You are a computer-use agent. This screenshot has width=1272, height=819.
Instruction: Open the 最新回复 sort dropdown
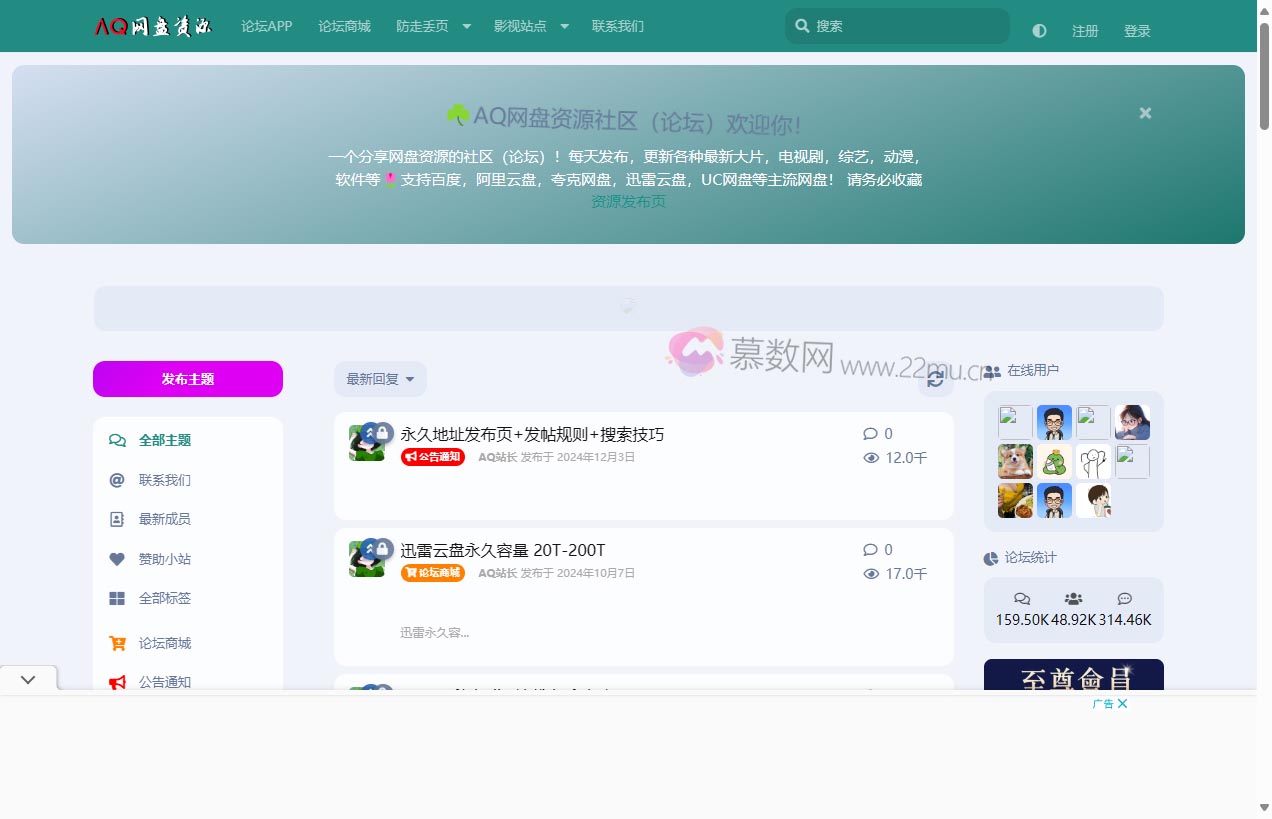(x=380, y=378)
